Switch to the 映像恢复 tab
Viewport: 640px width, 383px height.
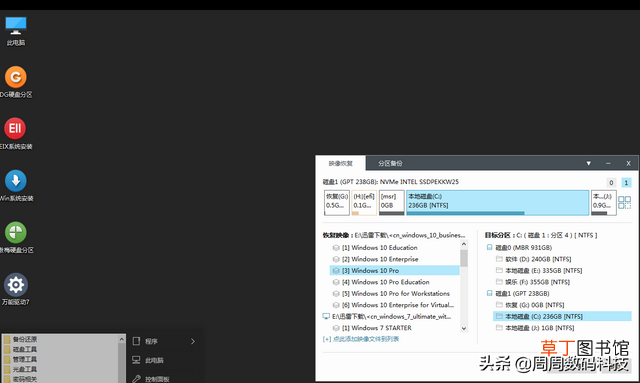340,163
